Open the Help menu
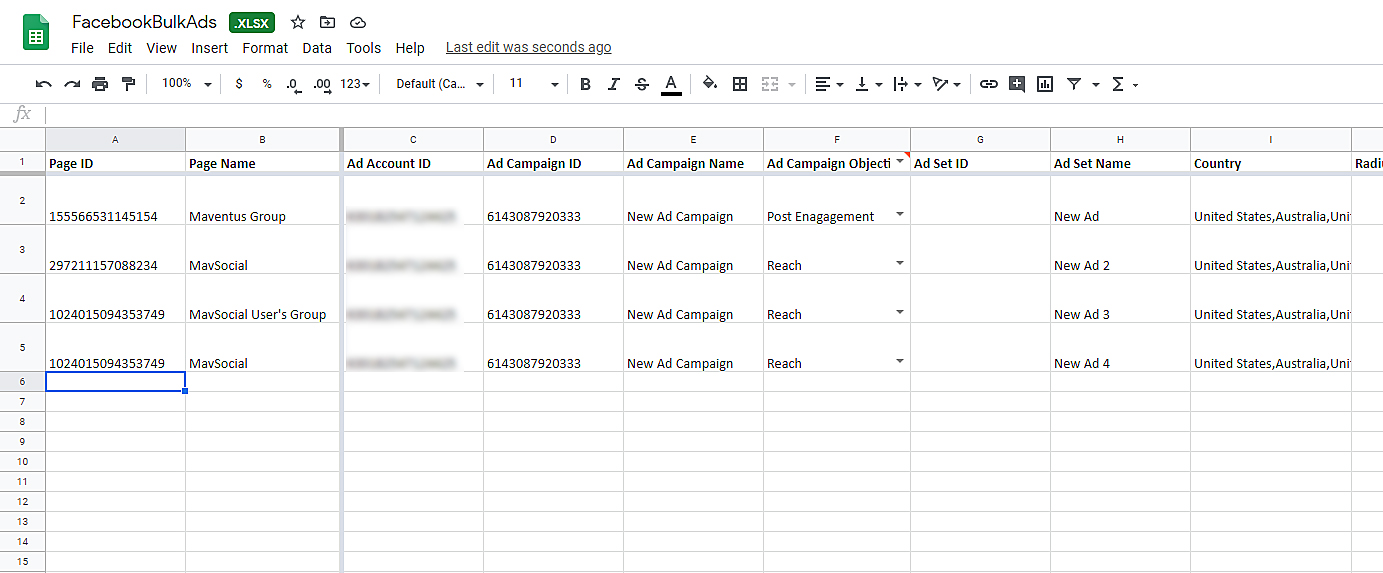The width and height of the screenshot is (1383, 573). [410, 47]
